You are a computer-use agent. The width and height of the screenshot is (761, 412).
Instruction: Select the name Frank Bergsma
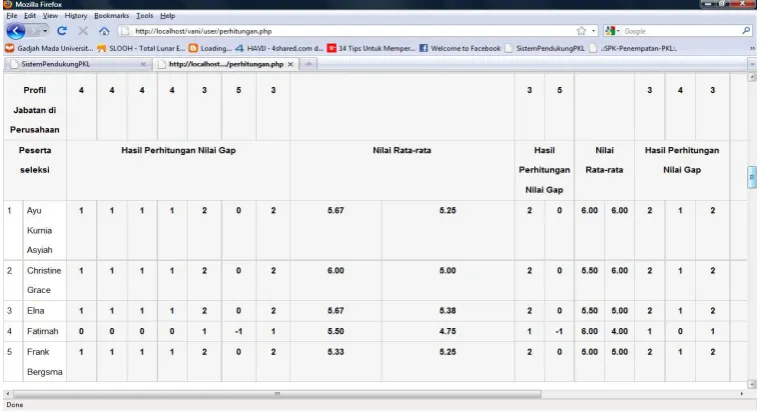(44, 362)
